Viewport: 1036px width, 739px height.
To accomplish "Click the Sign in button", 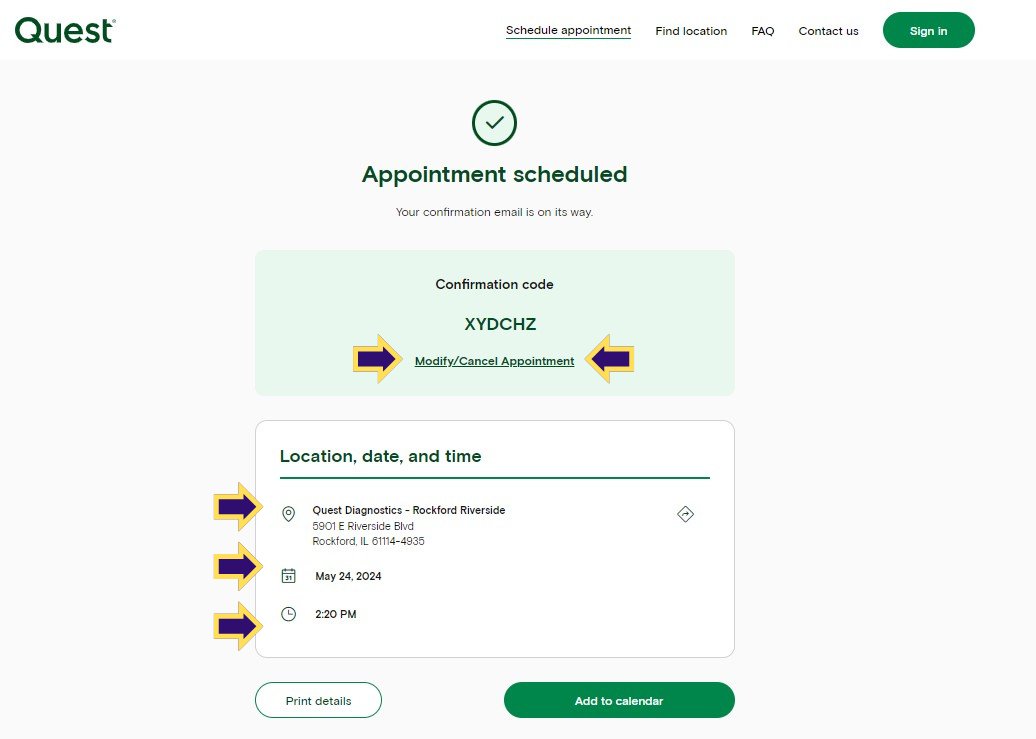I will [928, 30].
